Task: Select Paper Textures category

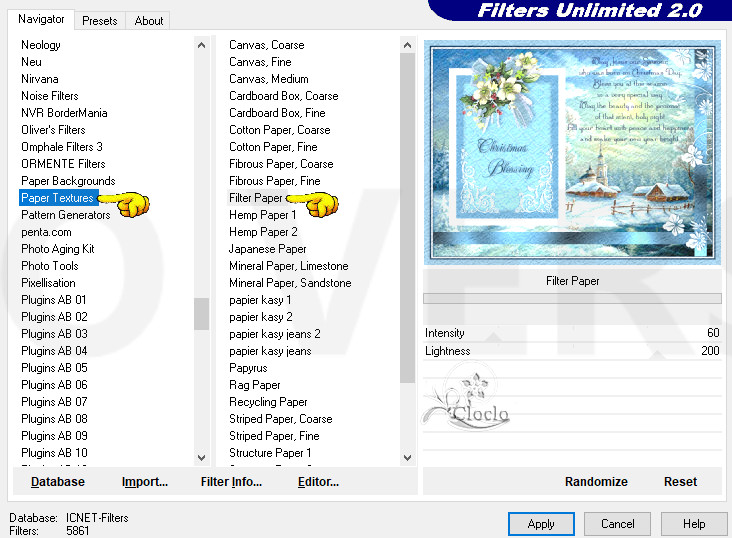Action: [57, 198]
